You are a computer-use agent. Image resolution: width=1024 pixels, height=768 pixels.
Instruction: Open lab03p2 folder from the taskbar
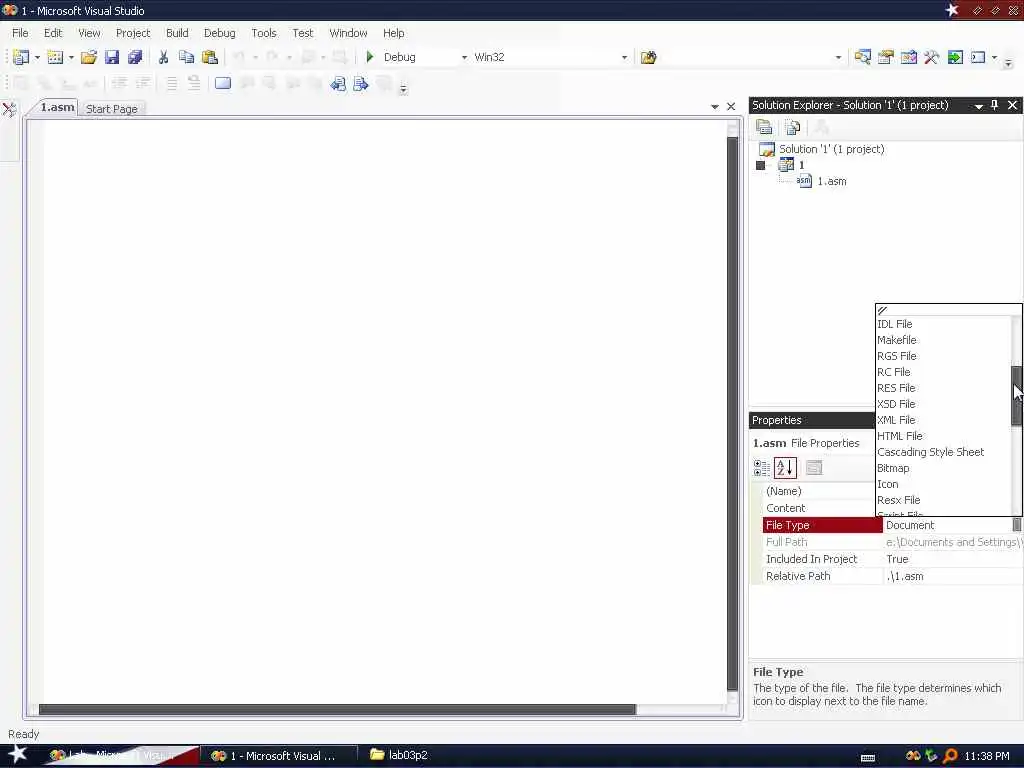click(398, 755)
